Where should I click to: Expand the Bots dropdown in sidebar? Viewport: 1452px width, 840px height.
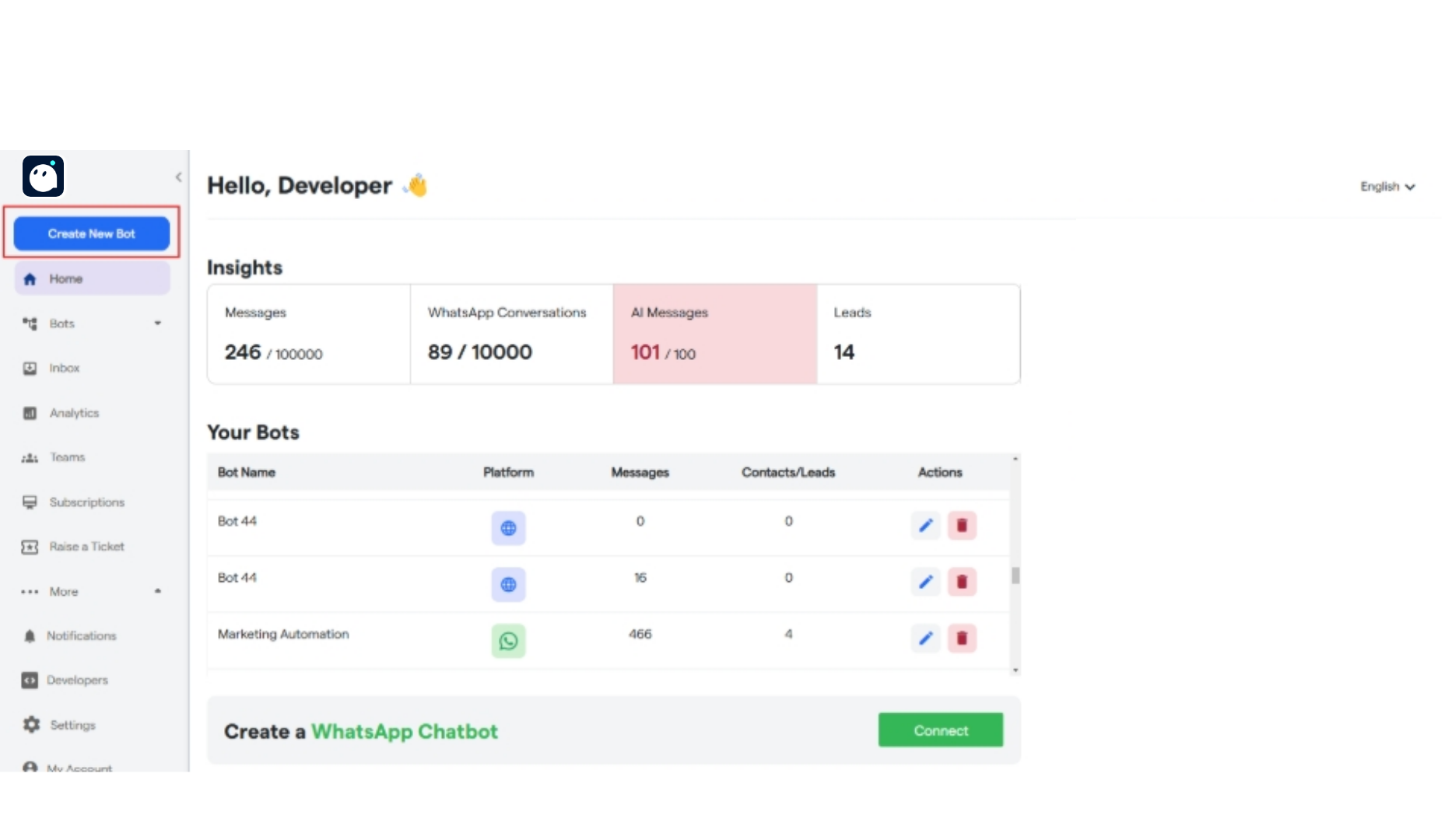click(x=158, y=324)
